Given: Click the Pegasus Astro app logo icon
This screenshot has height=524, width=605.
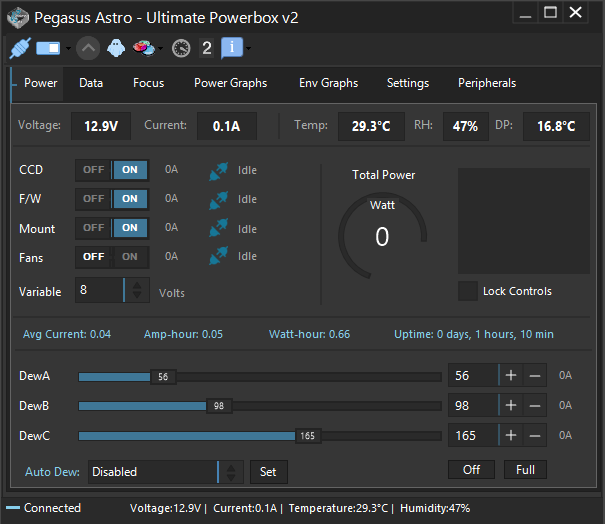Looking at the screenshot, I should [18, 18].
